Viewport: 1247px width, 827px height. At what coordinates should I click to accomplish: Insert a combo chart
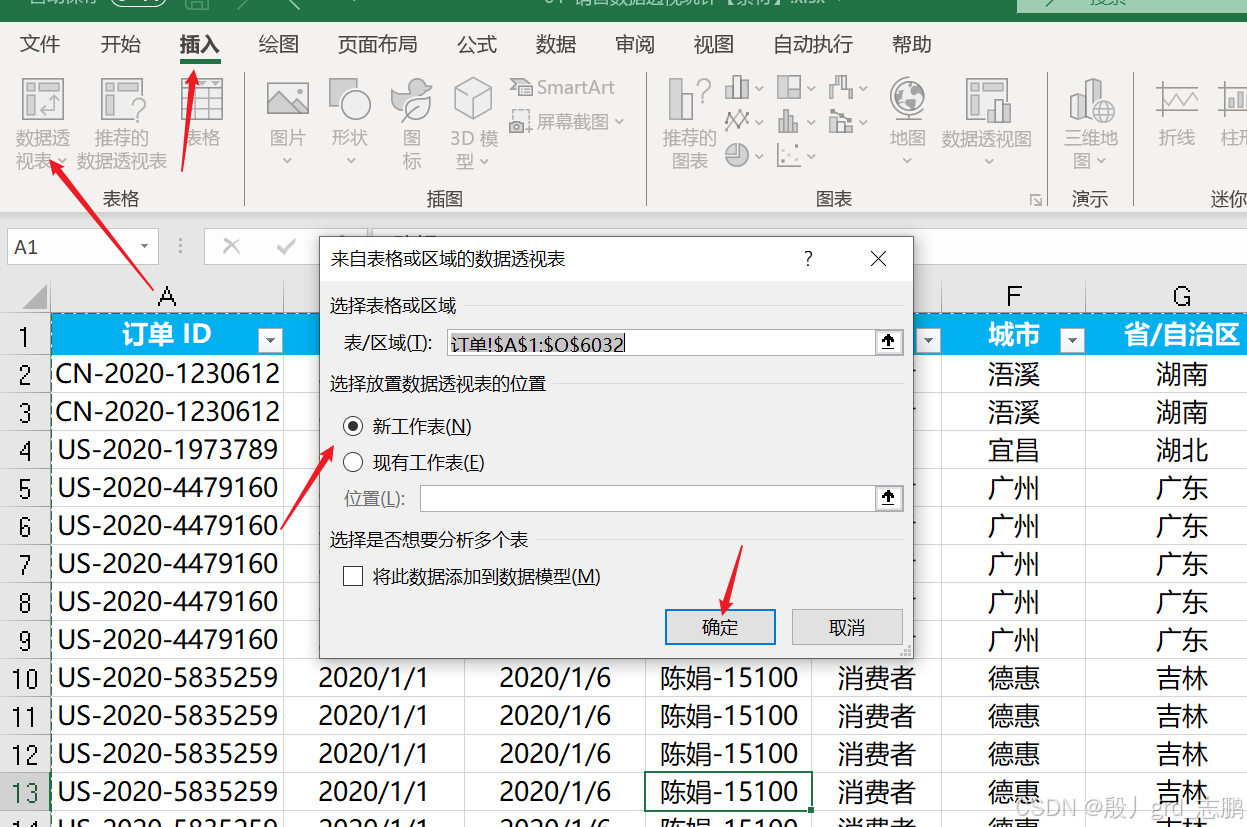(842, 121)
